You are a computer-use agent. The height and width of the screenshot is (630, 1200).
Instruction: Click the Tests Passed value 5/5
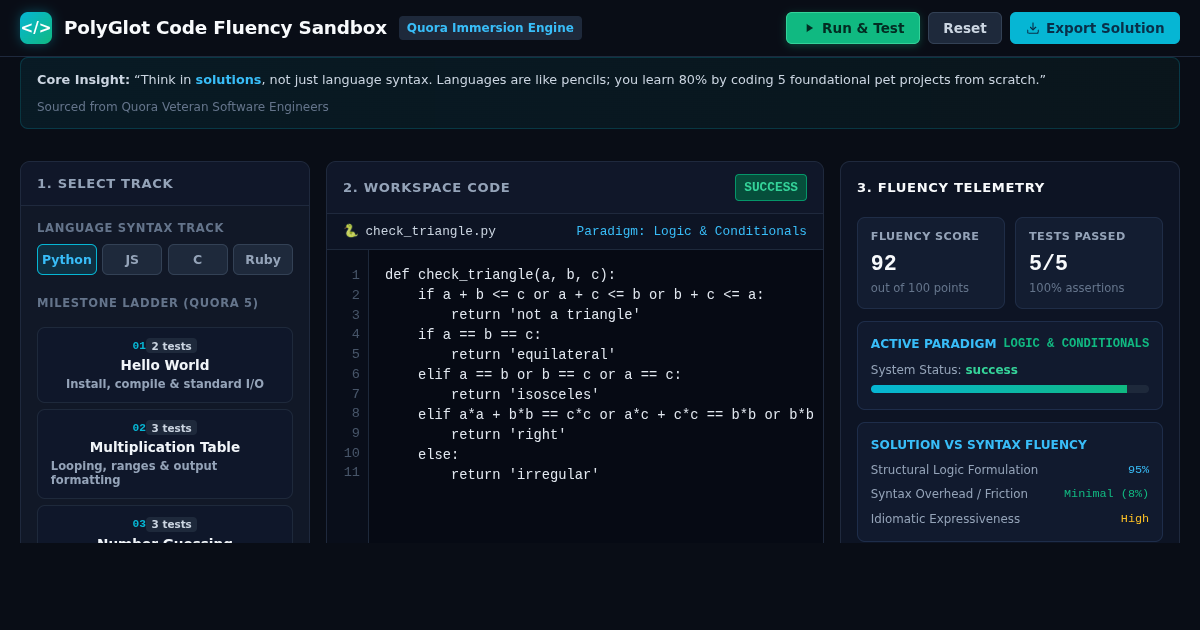pyautogui.click(x=1048, y=263)
